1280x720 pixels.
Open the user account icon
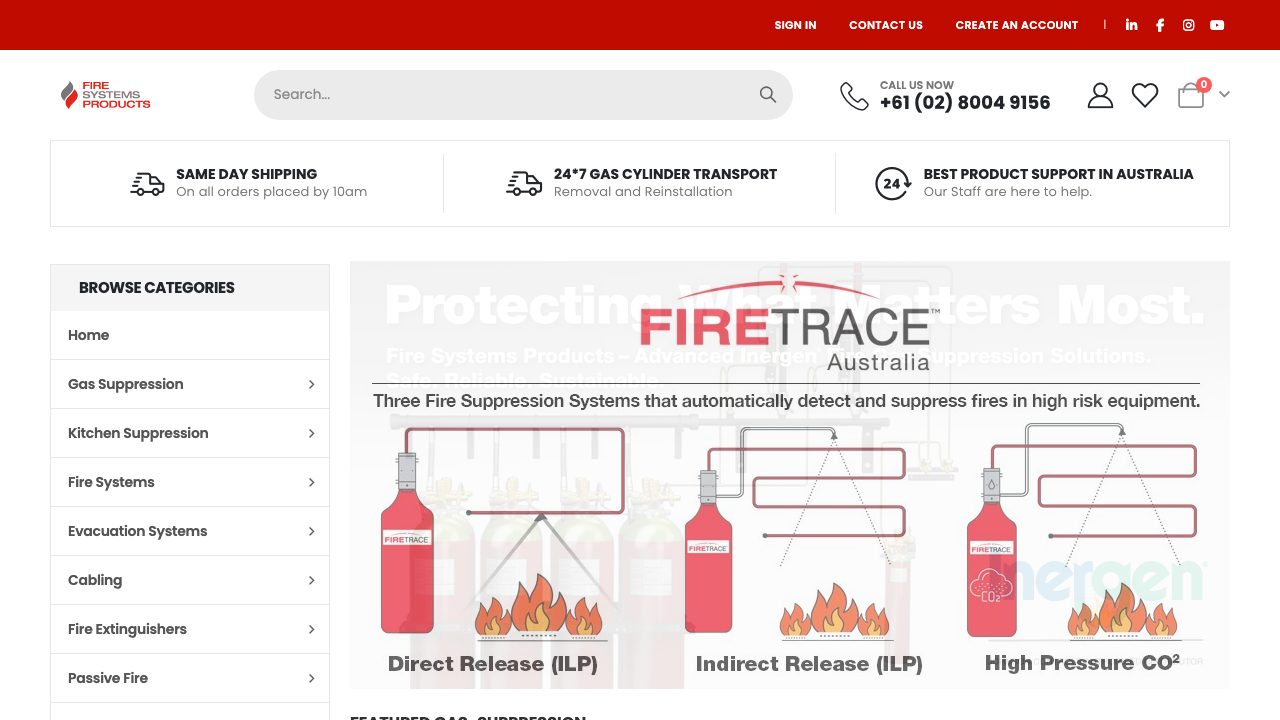point(1100,95)
